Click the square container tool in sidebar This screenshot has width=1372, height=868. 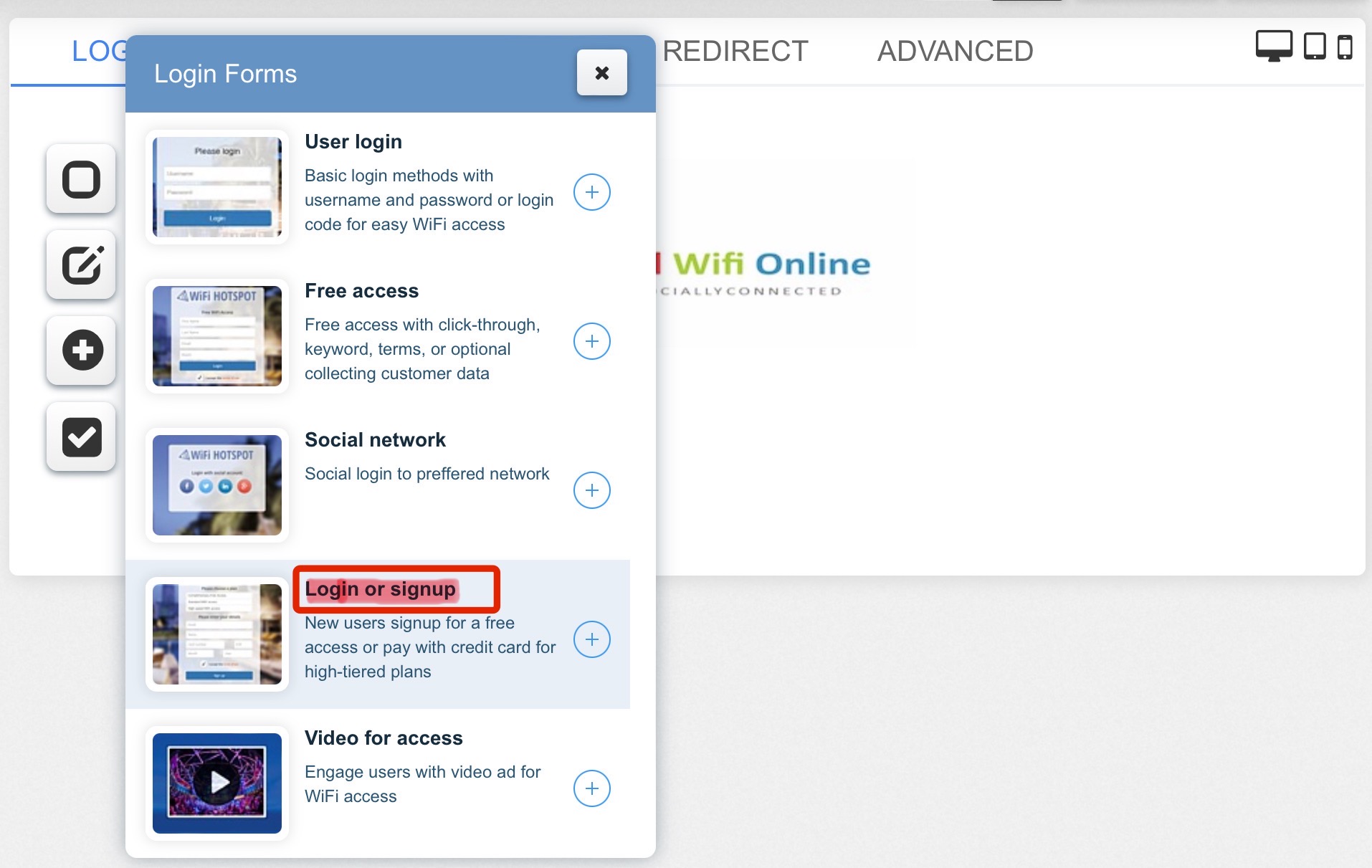click(81, 179)
